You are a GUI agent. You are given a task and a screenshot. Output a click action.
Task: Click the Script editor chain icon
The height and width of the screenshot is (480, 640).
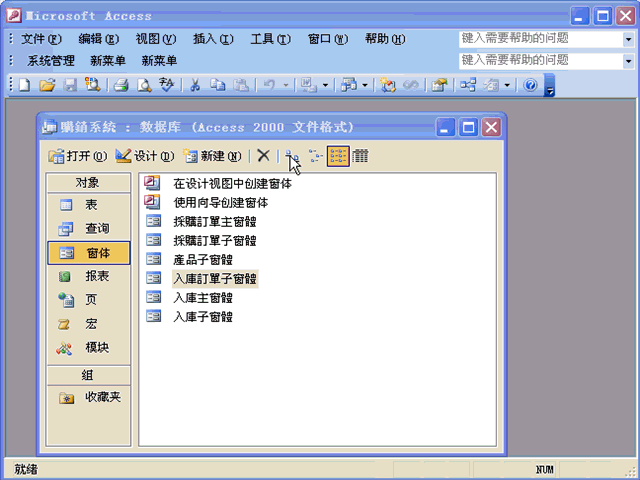[x=411, y=85]
